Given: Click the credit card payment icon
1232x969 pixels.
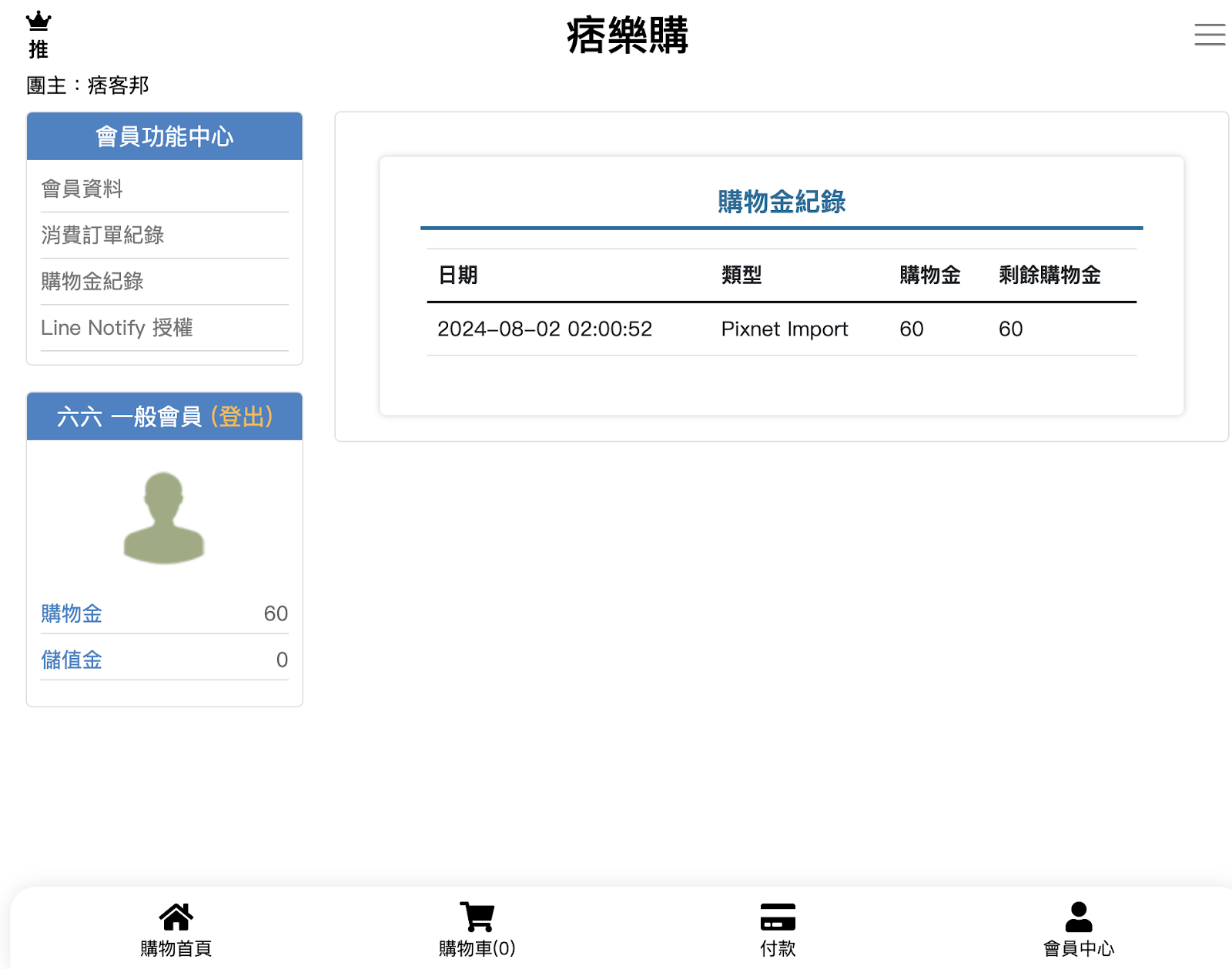Looking at the screenshot, I should 778,917.
